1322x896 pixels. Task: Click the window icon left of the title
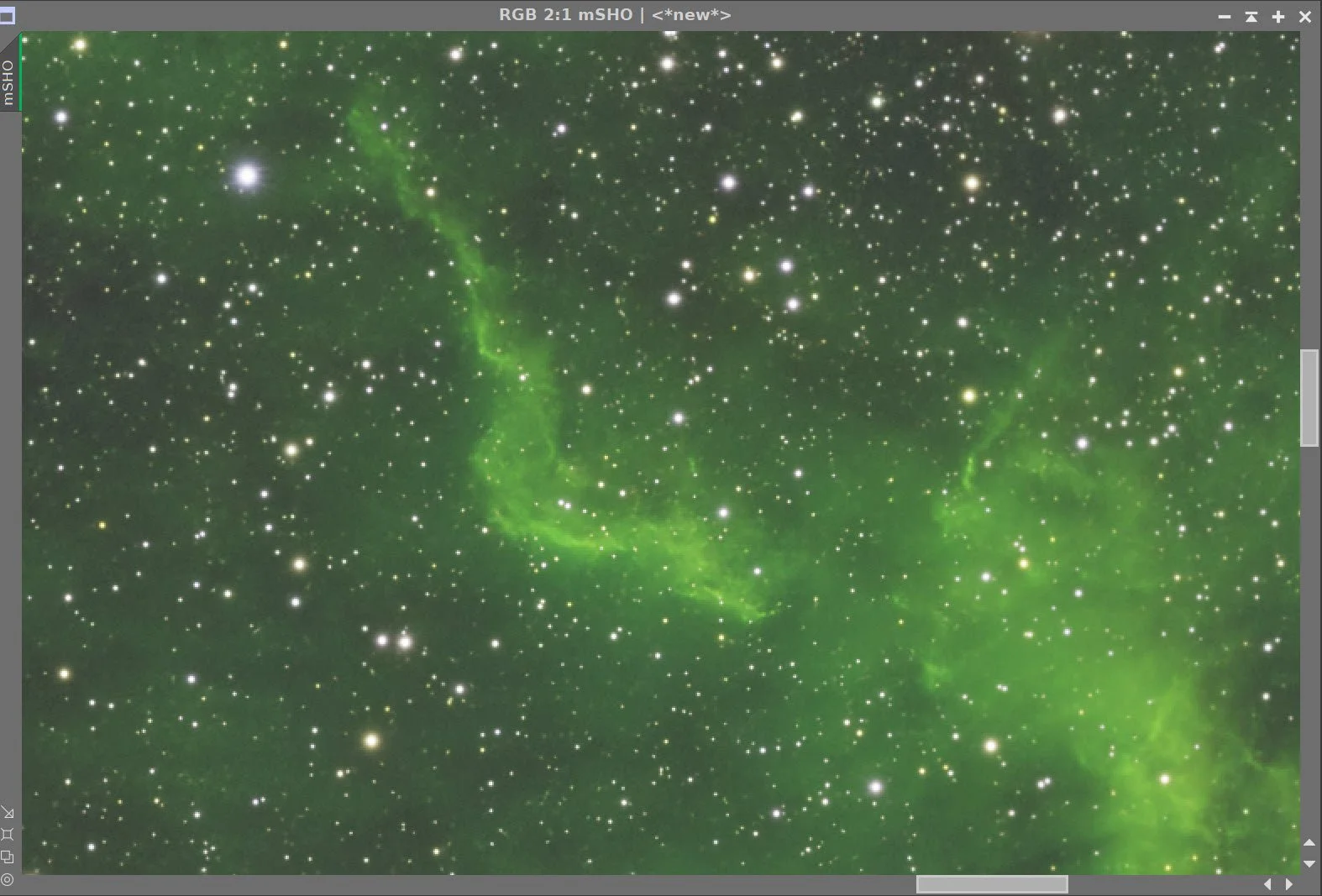[8, 15]
